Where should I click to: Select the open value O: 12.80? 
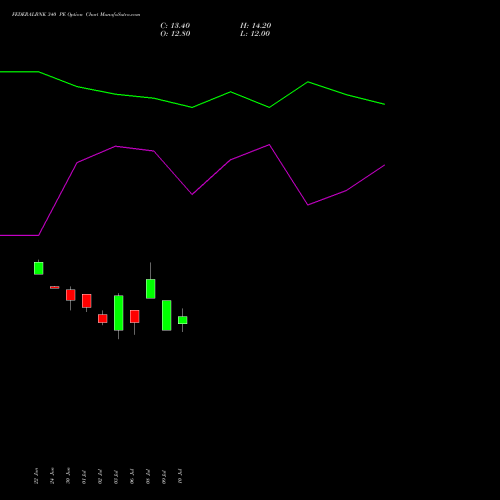coord(175,34)
